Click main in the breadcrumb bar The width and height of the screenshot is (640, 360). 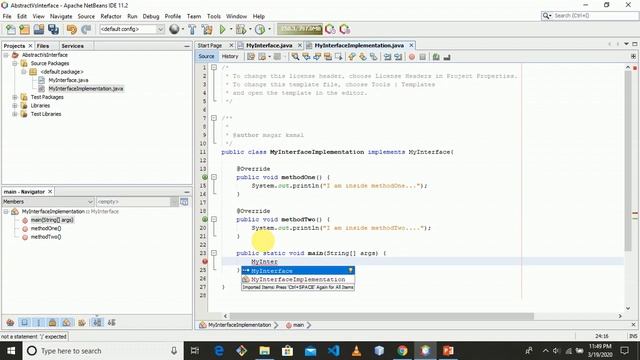point(298,325)
